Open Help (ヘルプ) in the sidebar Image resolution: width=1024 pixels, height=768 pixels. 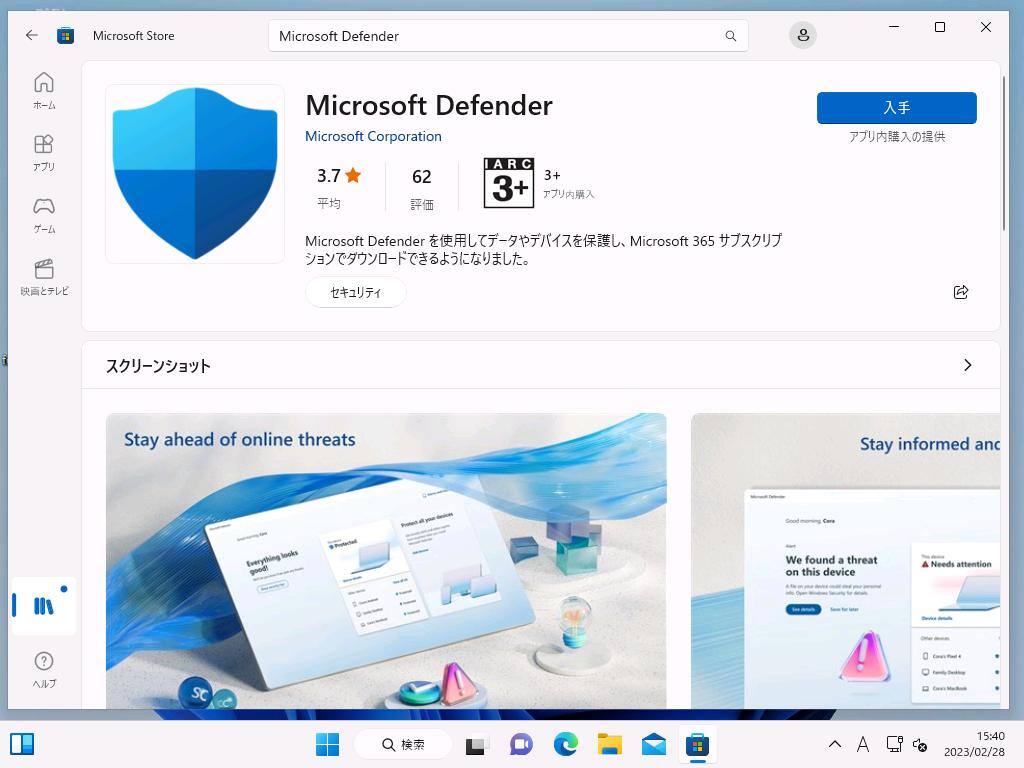pyautogui.click(x=44, y=669)
